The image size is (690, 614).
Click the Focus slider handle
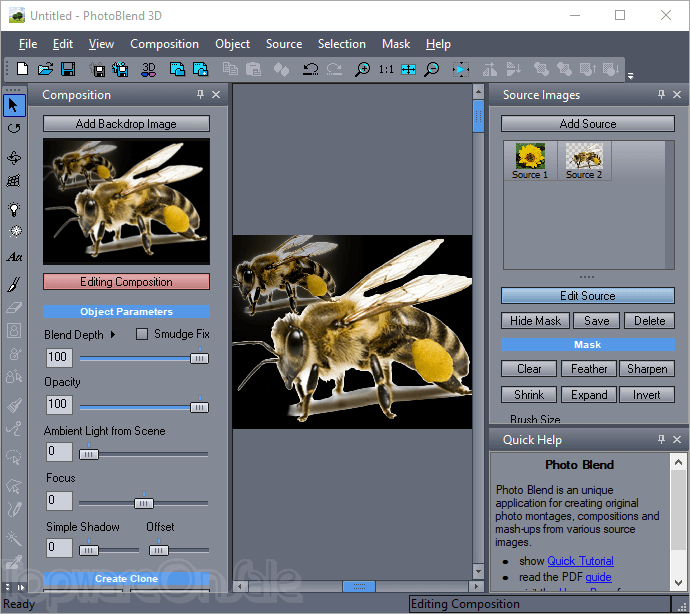click(143, 502)
